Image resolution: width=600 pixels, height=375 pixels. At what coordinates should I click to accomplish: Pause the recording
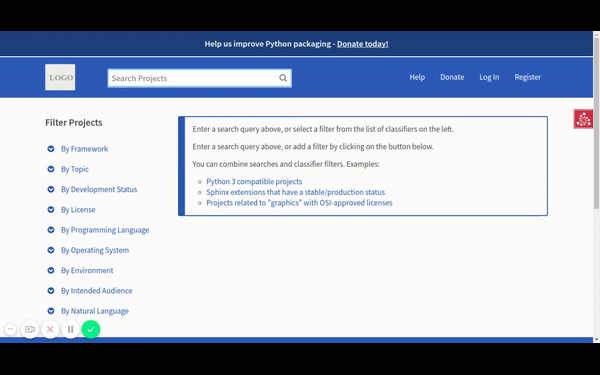tap(70, 329)
